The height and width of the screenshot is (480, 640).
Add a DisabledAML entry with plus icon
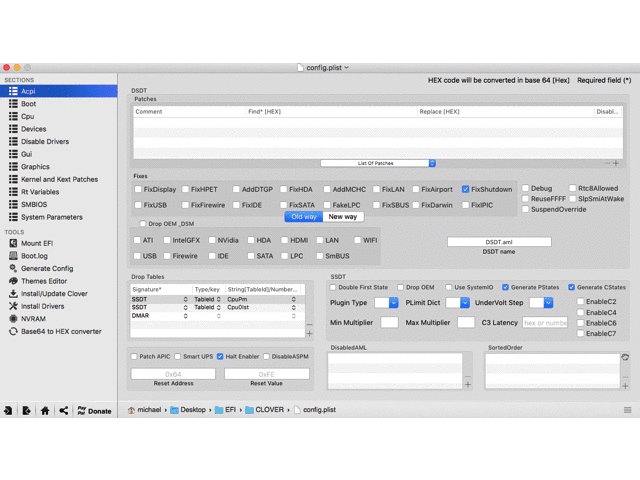point(468,384)
